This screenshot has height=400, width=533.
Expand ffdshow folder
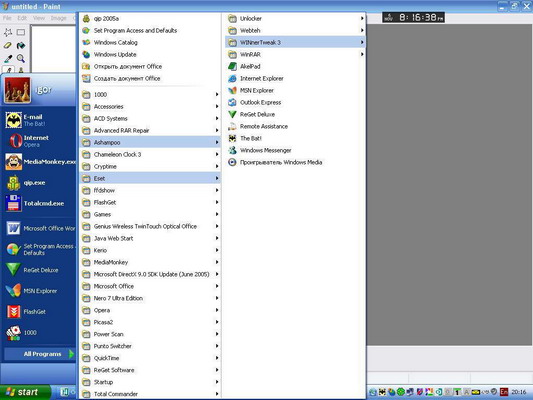150,190
